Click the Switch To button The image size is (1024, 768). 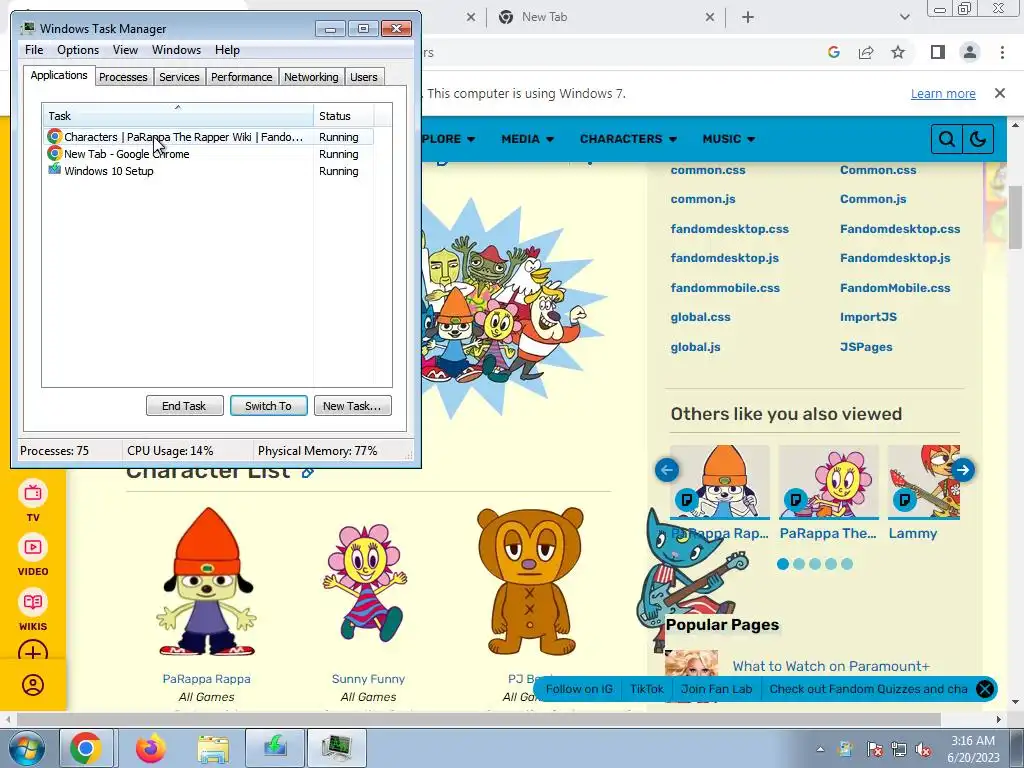[268, 406]
